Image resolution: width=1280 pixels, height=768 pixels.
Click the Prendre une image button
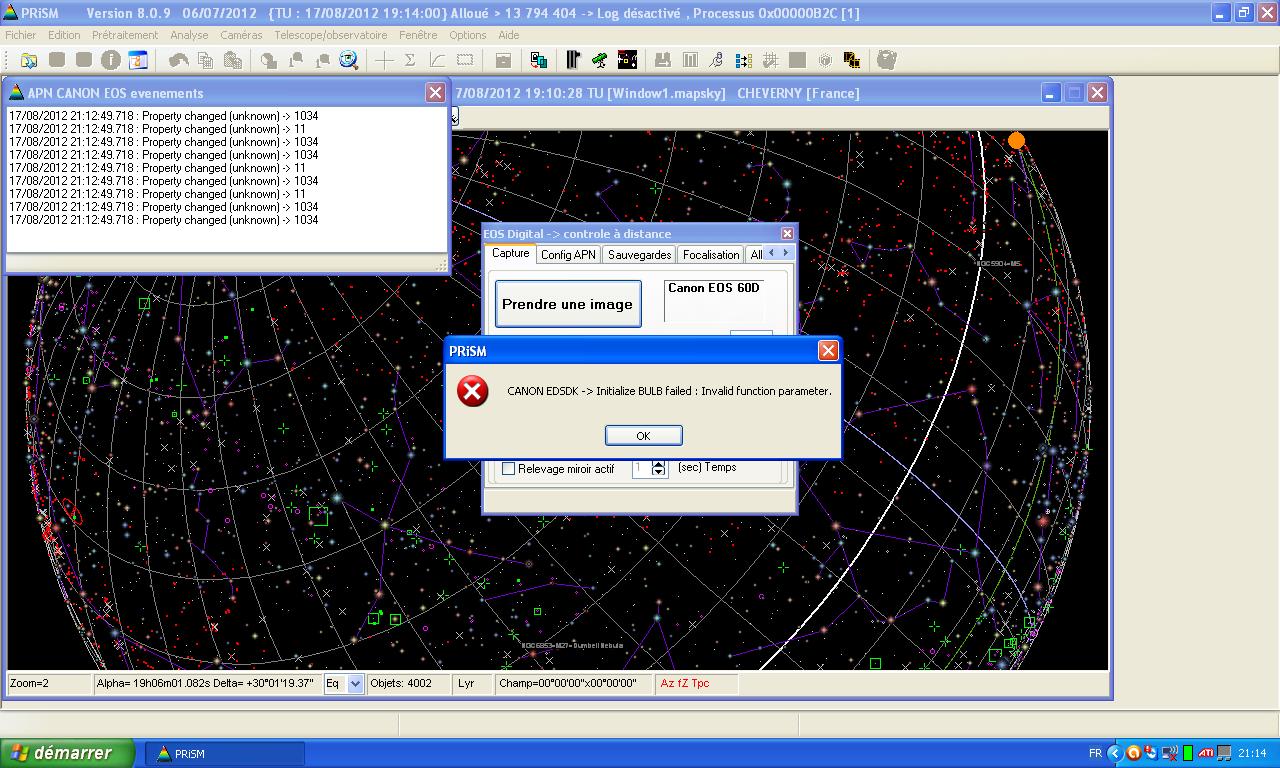[567, 304]
